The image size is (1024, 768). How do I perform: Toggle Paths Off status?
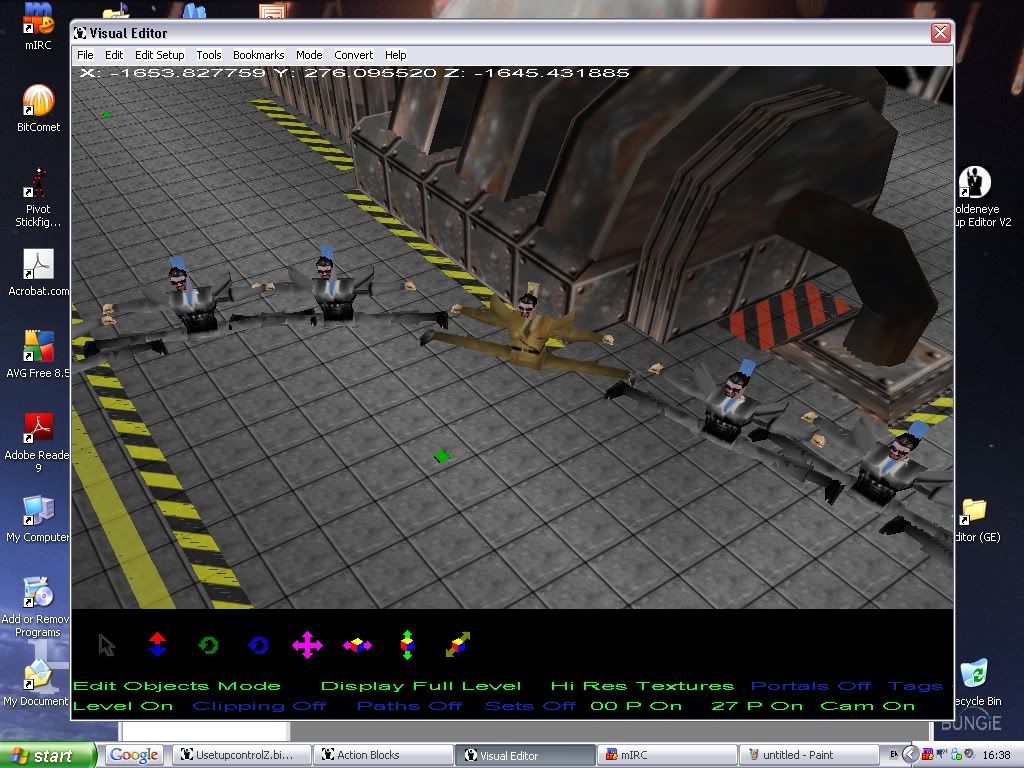(x=409, y=706)
